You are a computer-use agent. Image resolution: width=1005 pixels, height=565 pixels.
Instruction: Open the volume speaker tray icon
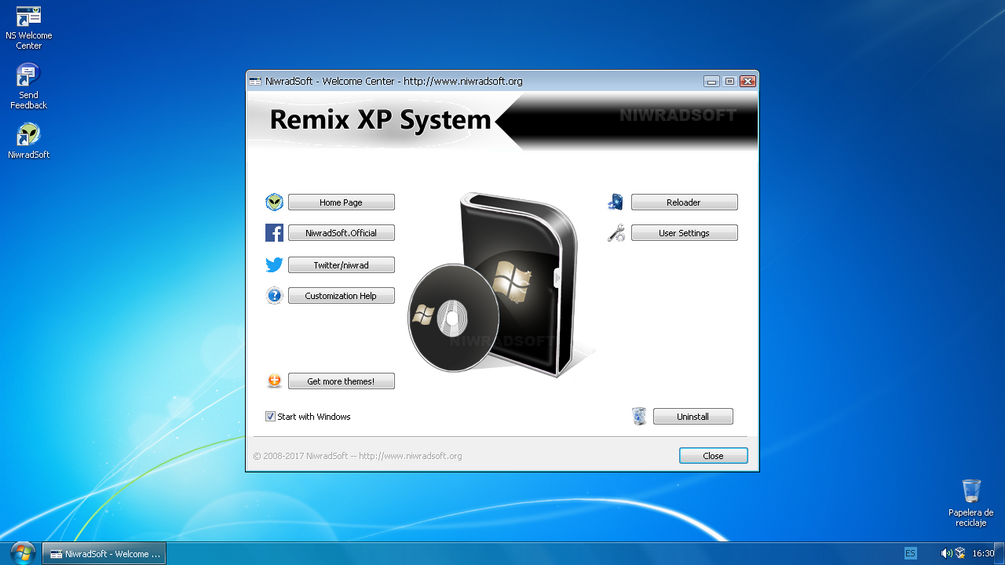click(x=945, y=553)
